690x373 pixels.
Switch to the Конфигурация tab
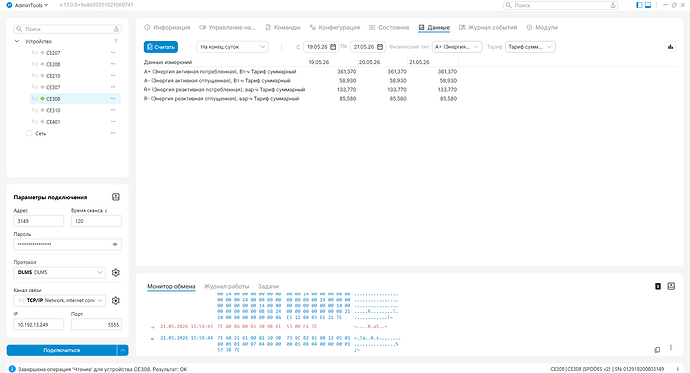(334, 27)
